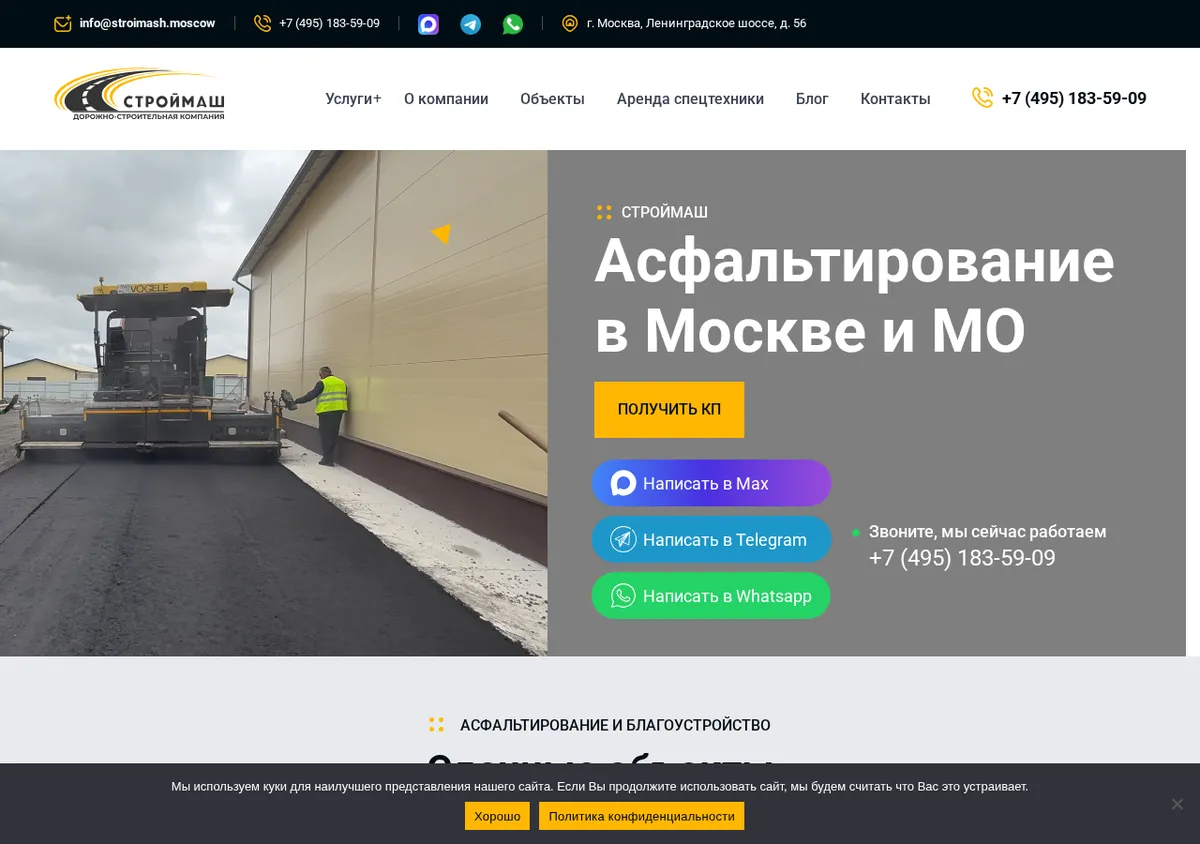Open the О компании menu item
Screen dimensions: 1200x844
446,99
